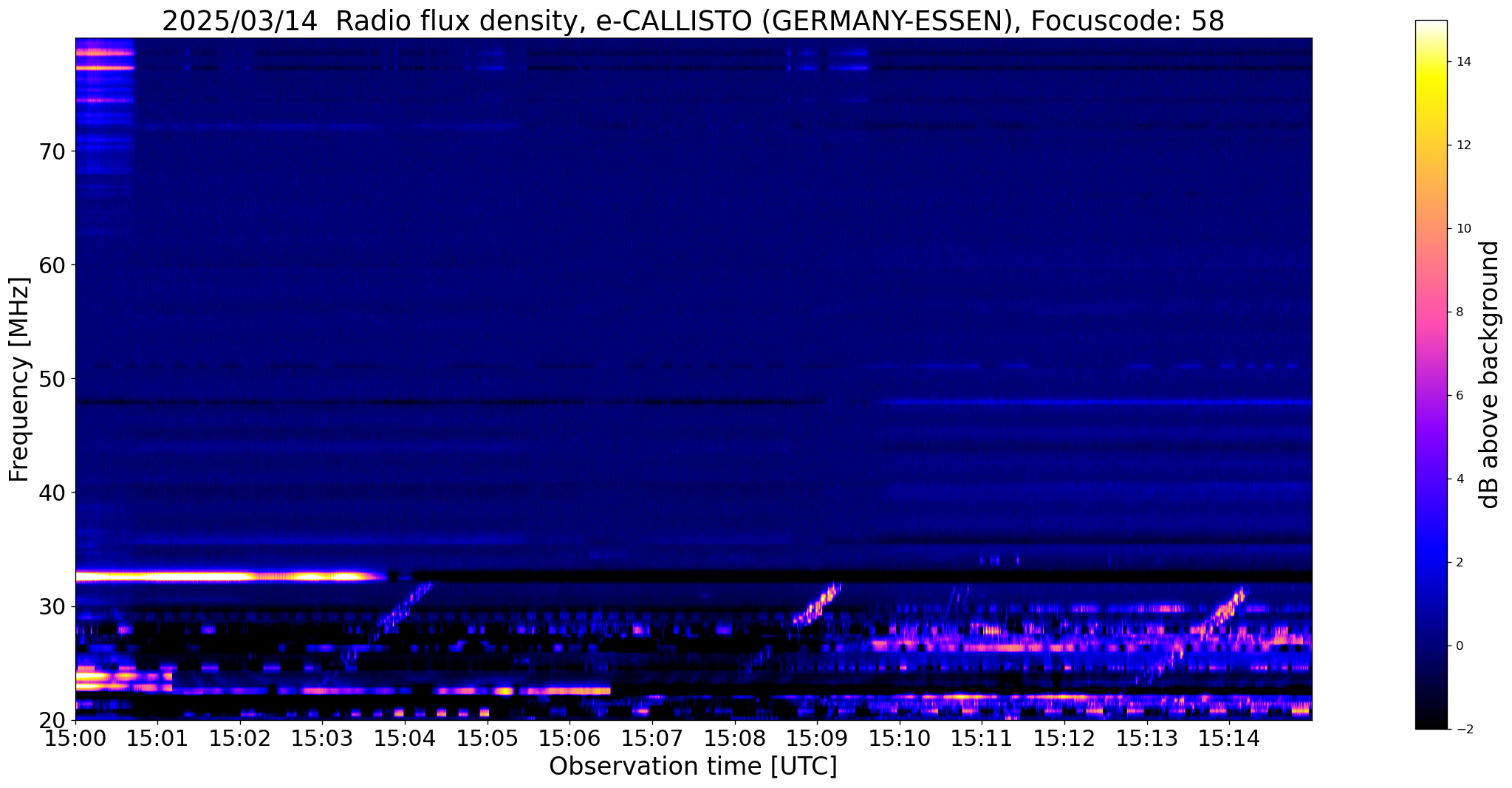Click the 10 label on colorbar
Viewport: 1512px width, 788px height.
pos(1462,229)
